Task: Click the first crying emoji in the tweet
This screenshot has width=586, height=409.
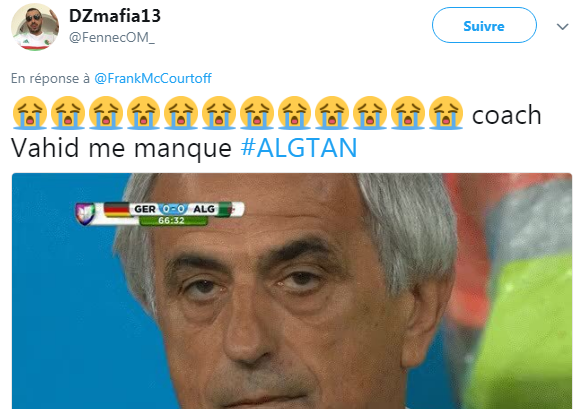Action: (30, 113)
